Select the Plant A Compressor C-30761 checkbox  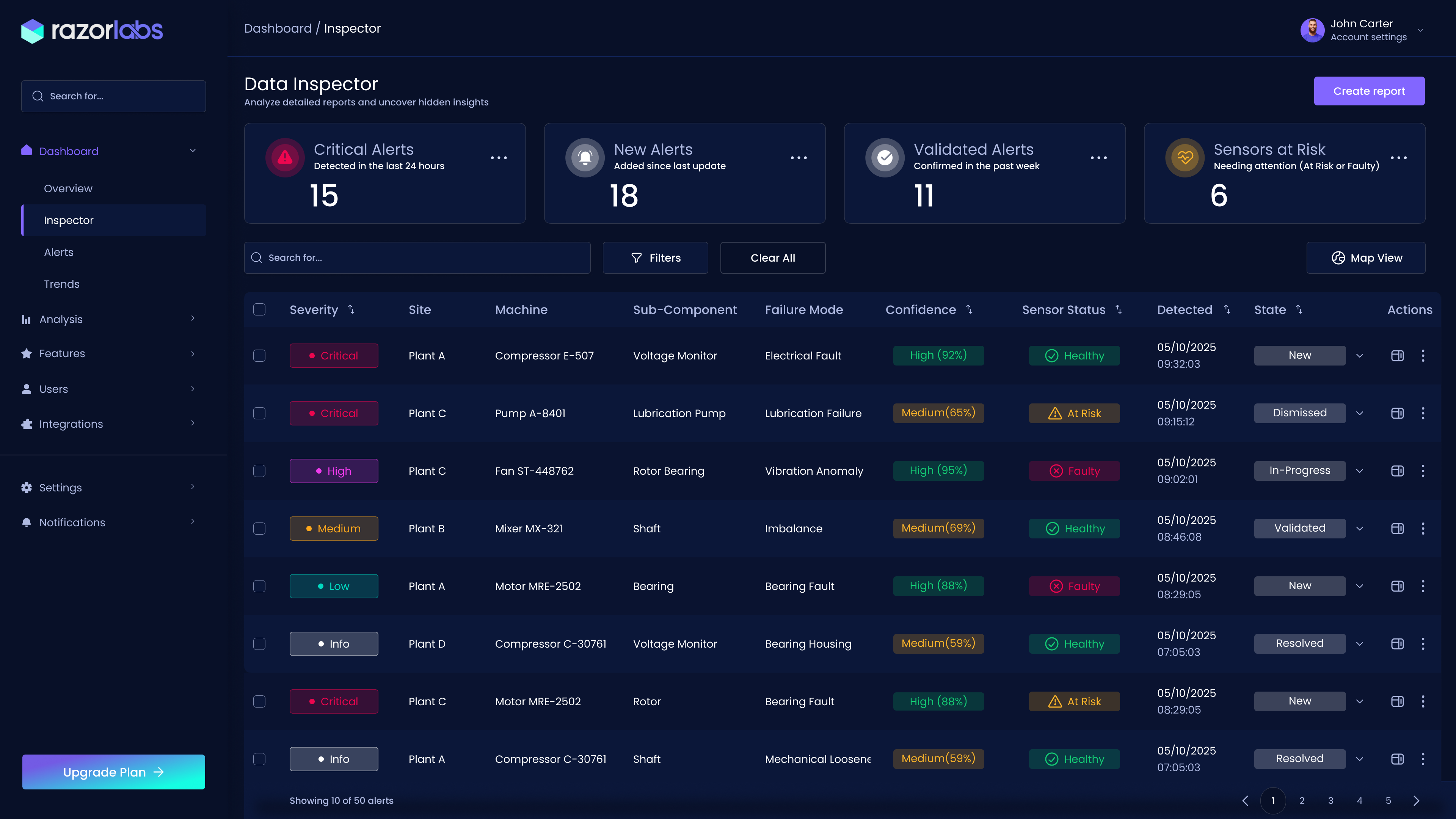click(x=259, y=759)
